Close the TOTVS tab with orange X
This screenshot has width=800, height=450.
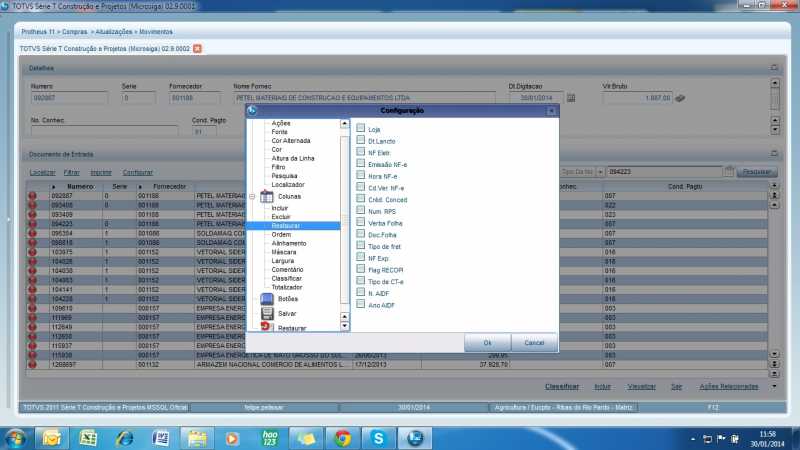(197, 48)
